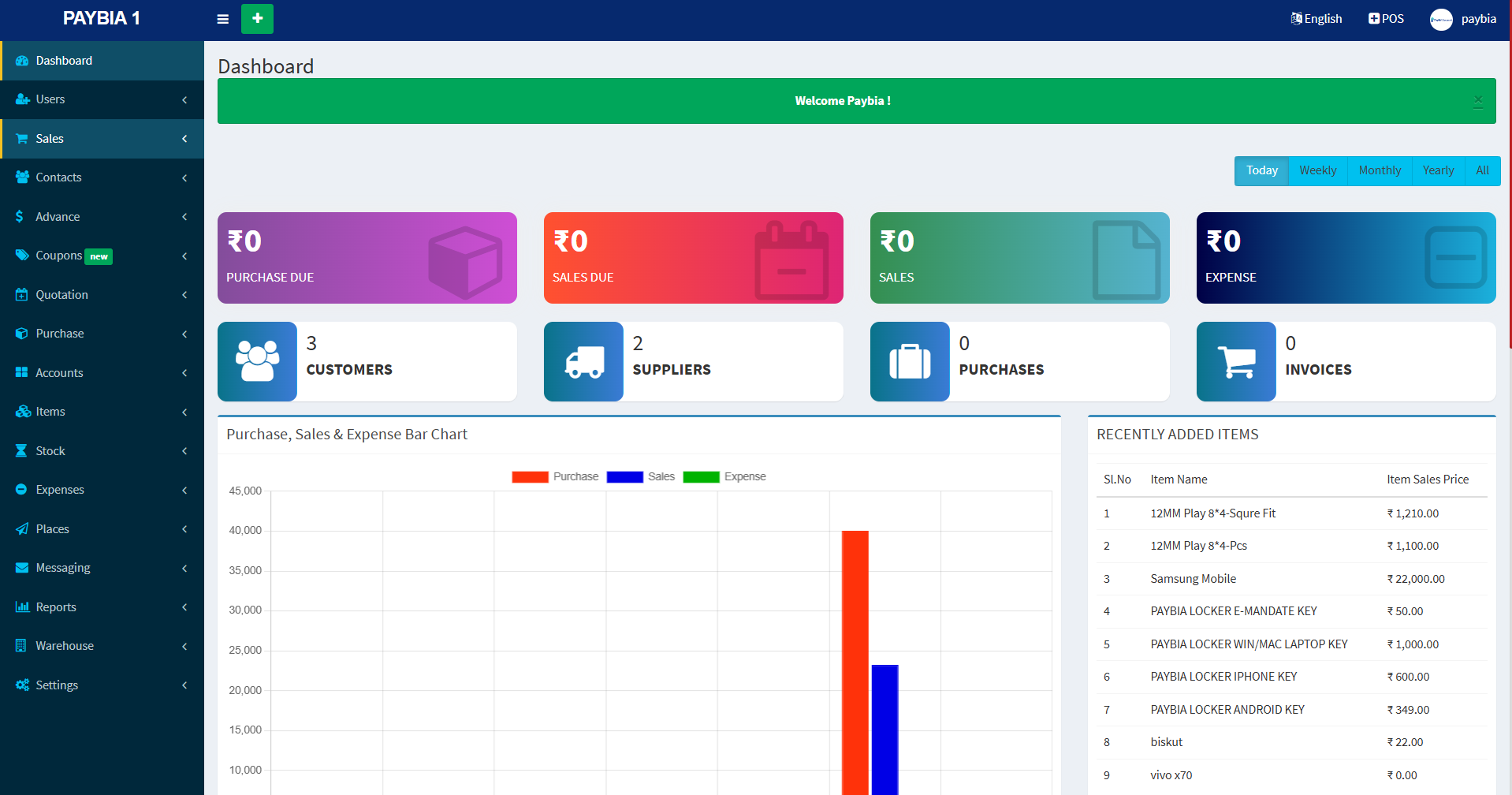The height and width of the screenshot is (795, 1512).
Task: Click the blue Sales bar in chart
Action: (x=884, y=730)
